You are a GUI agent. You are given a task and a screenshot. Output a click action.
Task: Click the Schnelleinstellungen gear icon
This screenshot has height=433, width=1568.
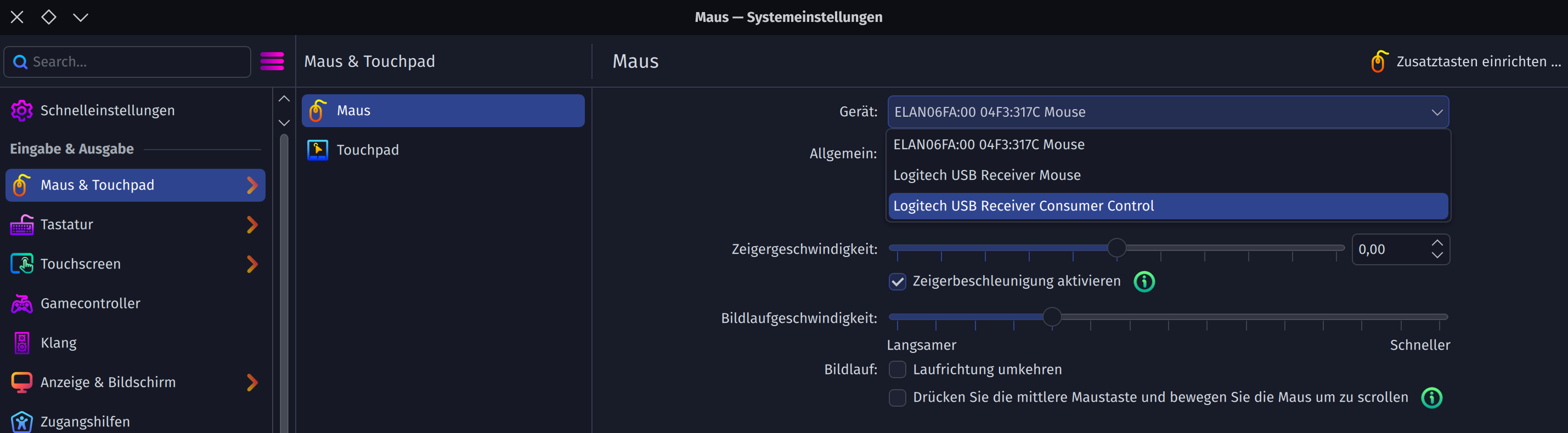coord(22,111)
